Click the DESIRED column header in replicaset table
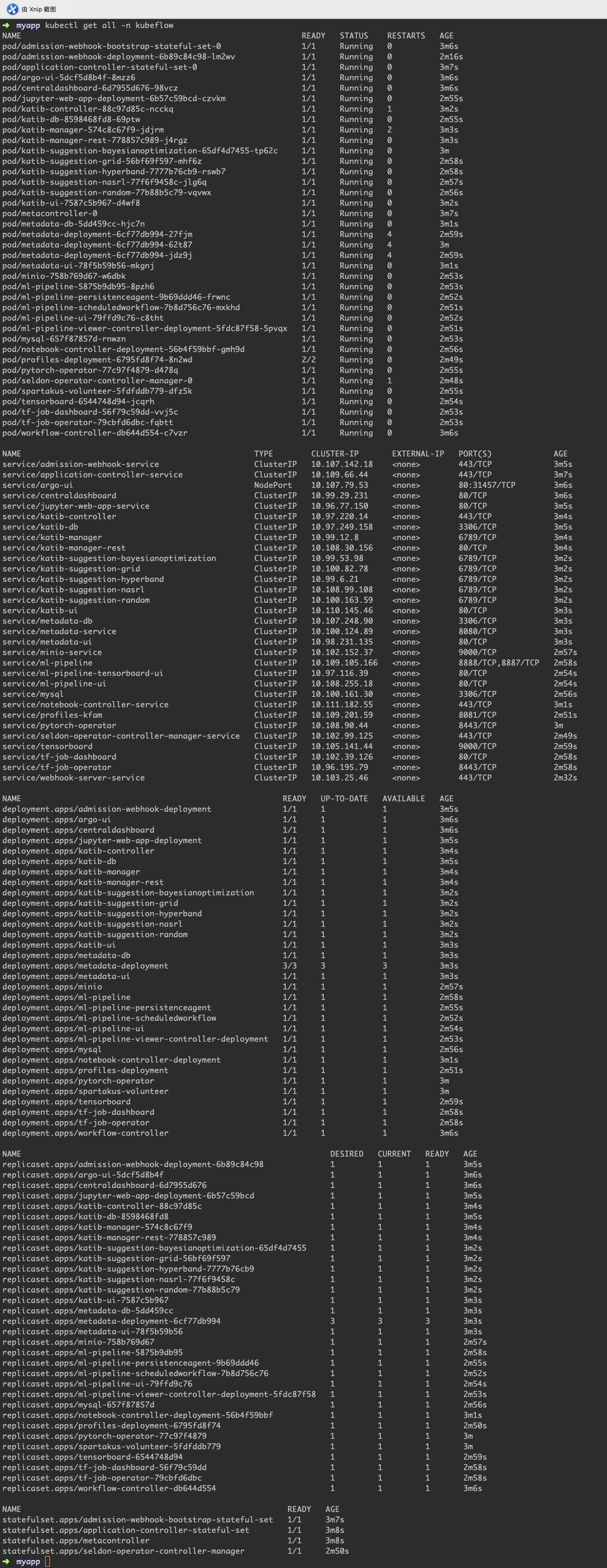This screenshot has width=607, height=1568. tap(347, 1154)
